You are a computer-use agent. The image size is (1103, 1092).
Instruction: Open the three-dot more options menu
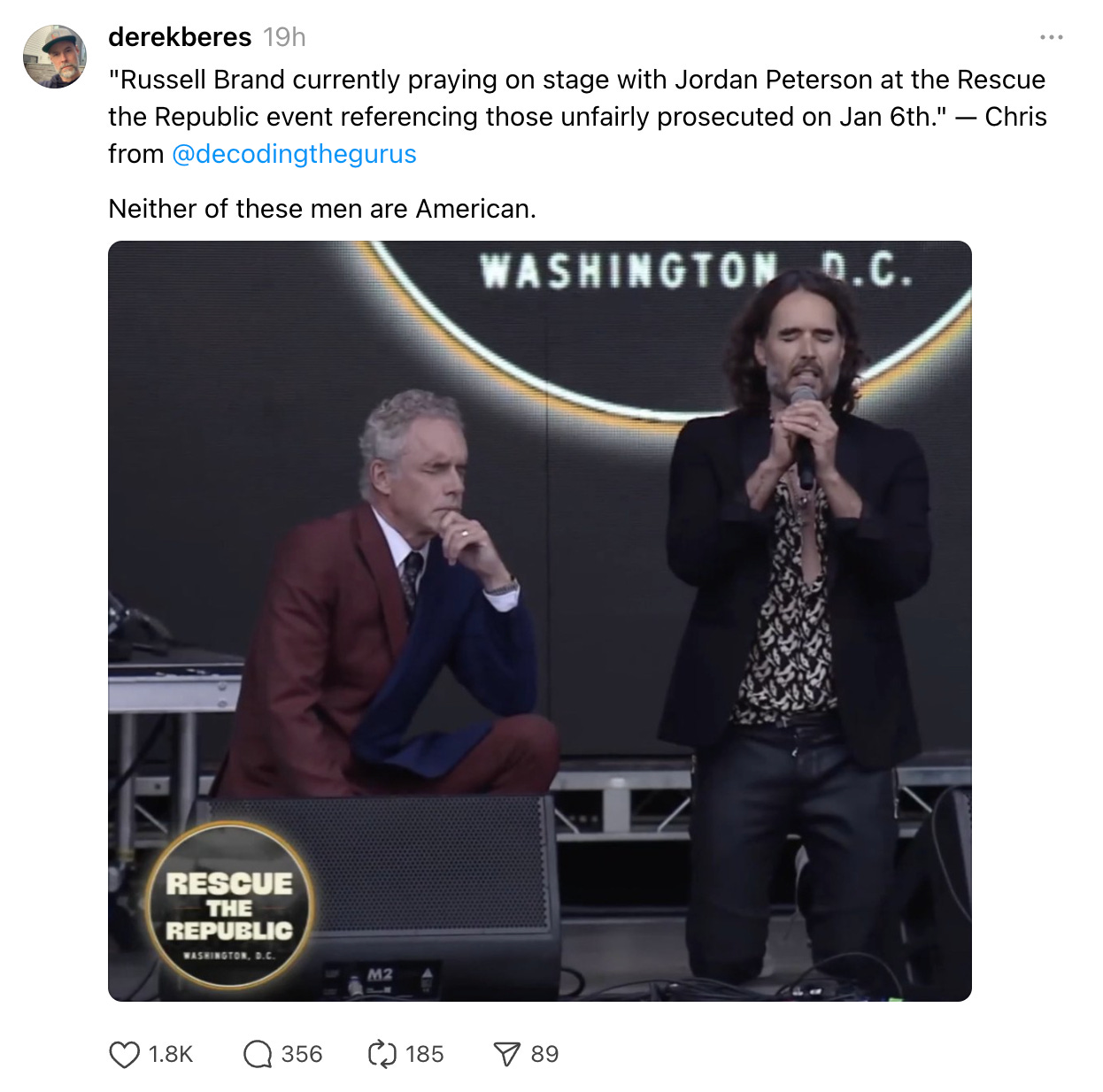click(1052, 37)
